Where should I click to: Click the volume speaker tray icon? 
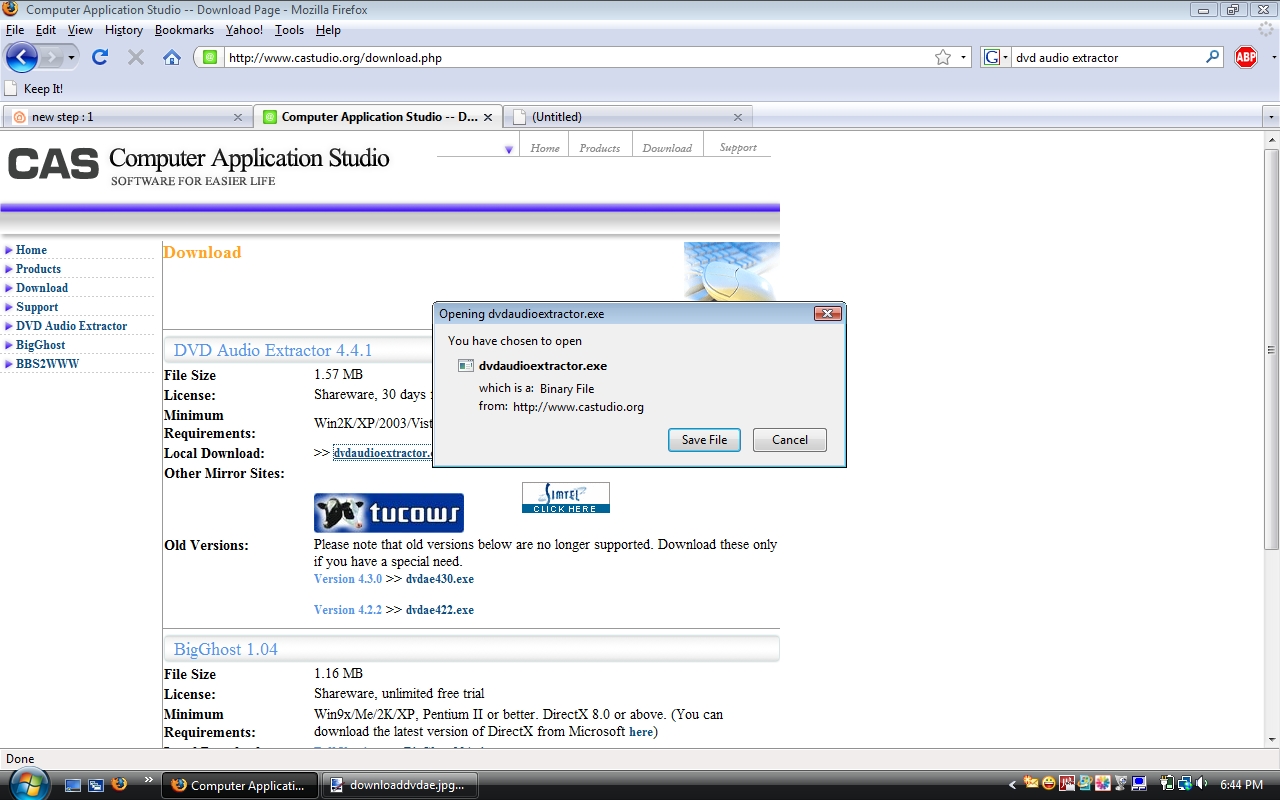(1200, 784)
